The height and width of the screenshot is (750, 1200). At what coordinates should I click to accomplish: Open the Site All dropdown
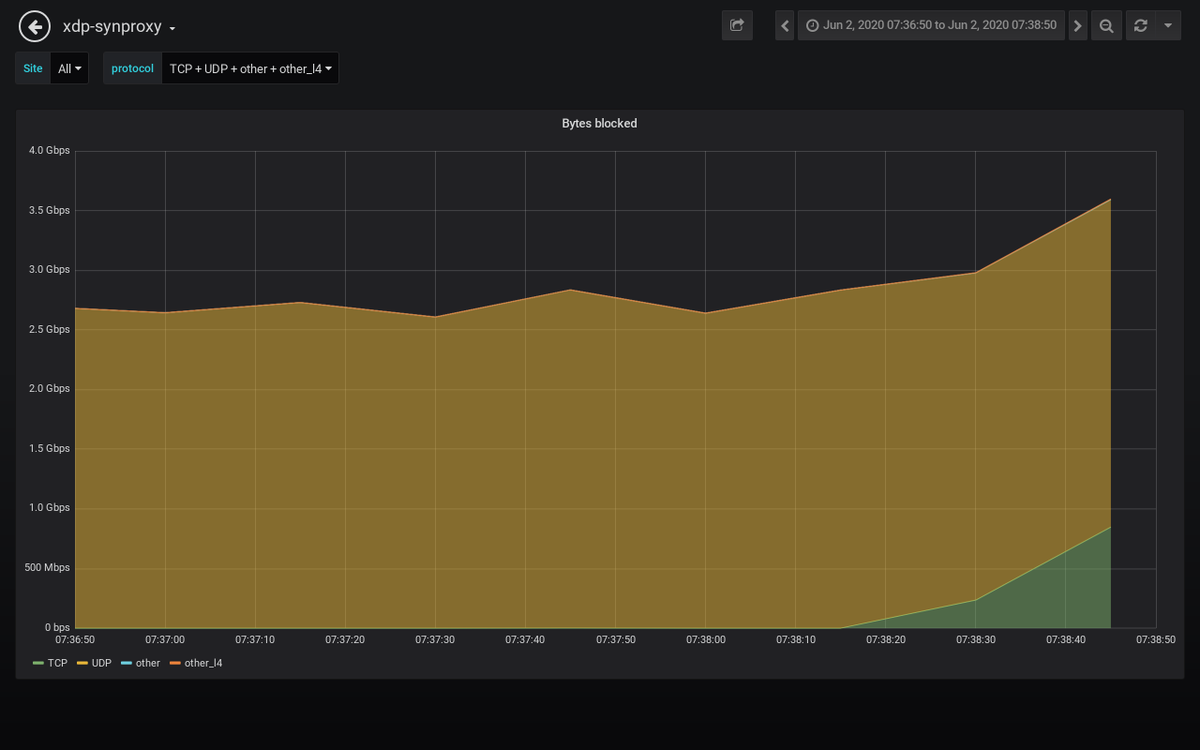coord(69,68)
